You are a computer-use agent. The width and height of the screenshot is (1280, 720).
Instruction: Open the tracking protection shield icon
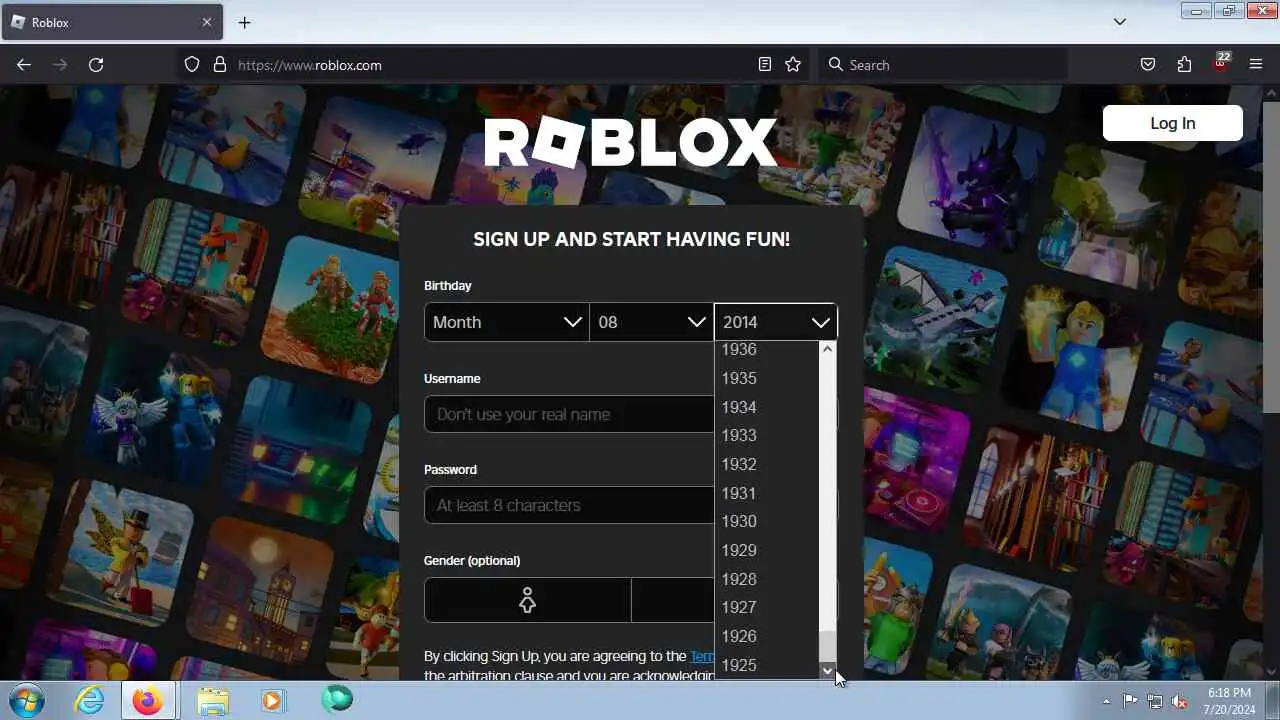pyautogui.click(x=192, y=65)
